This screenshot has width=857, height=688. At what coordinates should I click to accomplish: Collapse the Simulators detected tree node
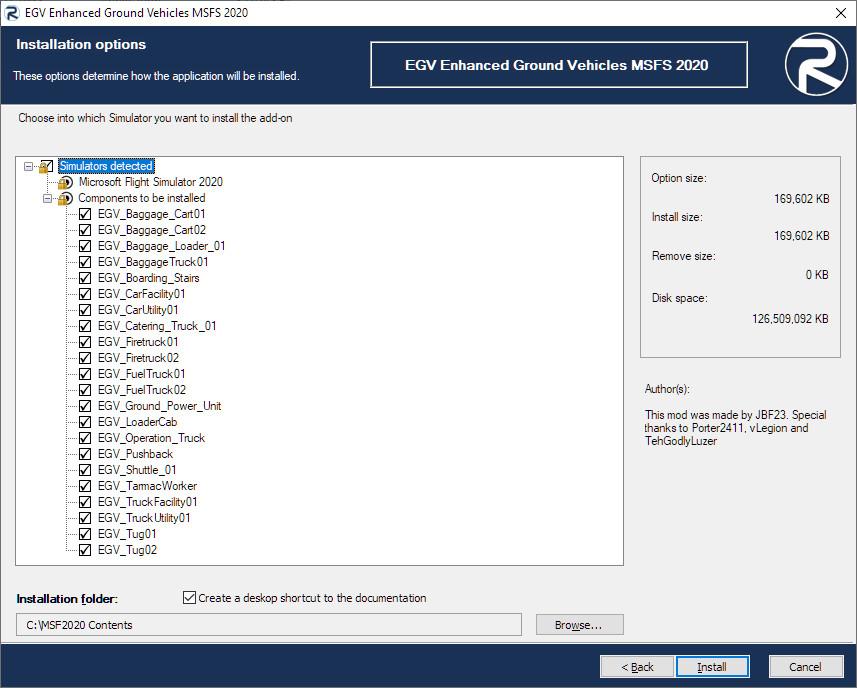[28, 166]
